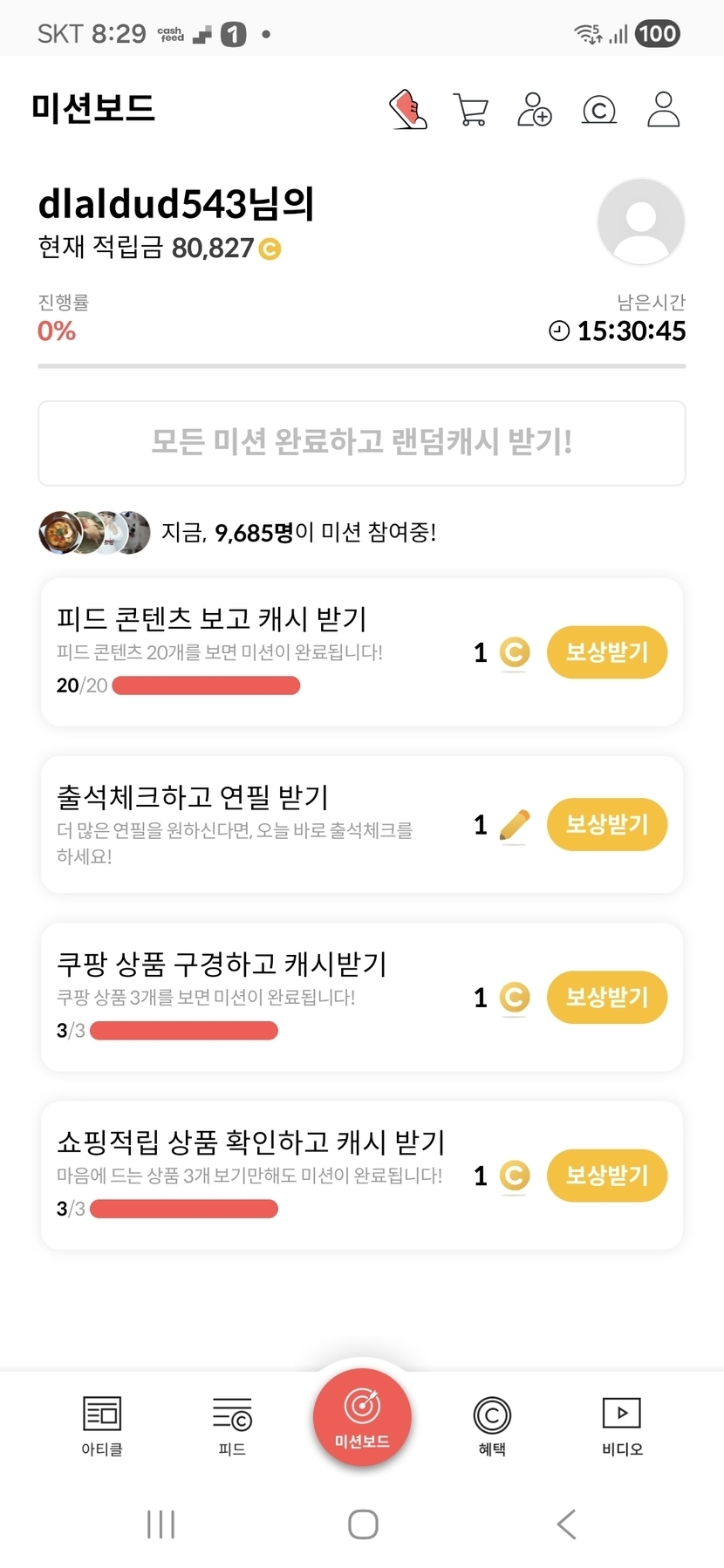
Task: Switch to the 아티클 tab
Action: 102,1424
